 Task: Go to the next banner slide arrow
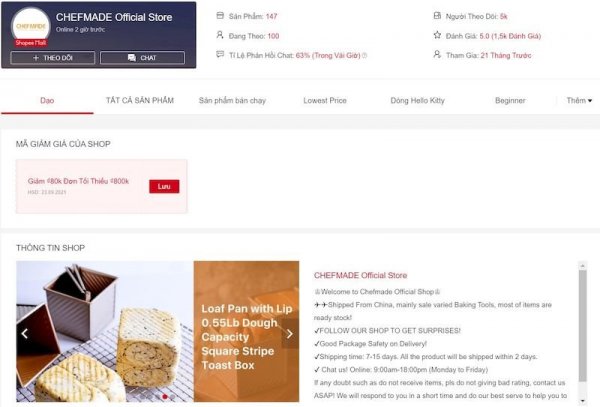point(290,334)
